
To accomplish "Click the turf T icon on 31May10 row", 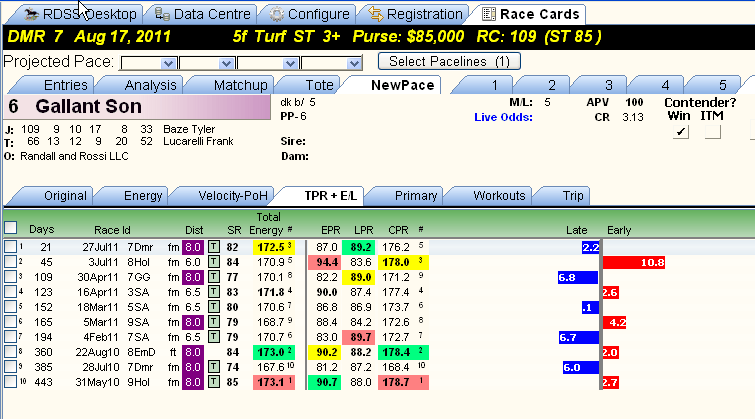I will (x=214, y=382).
